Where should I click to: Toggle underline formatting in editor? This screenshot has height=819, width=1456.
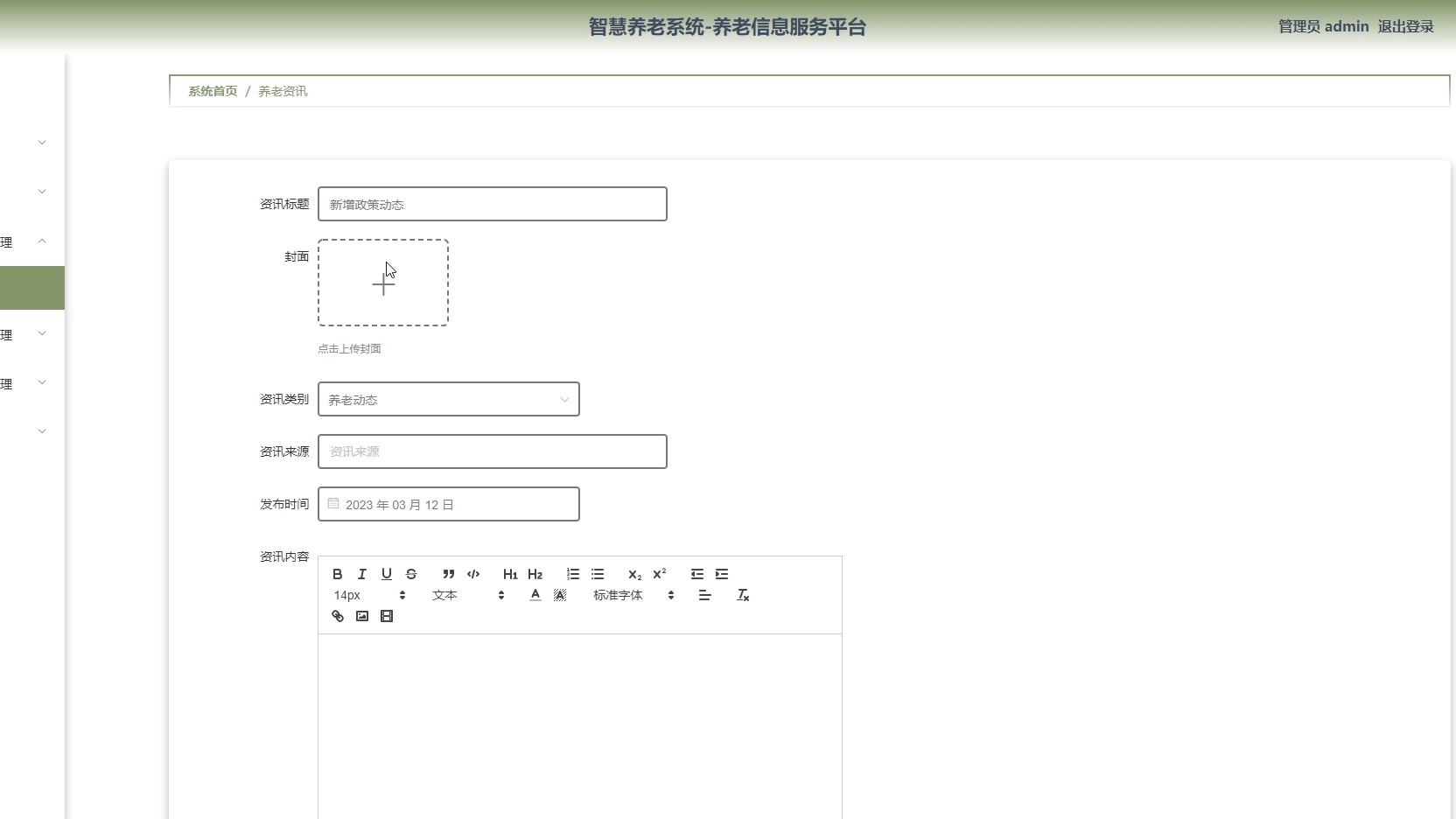click(x=387, y=574)
